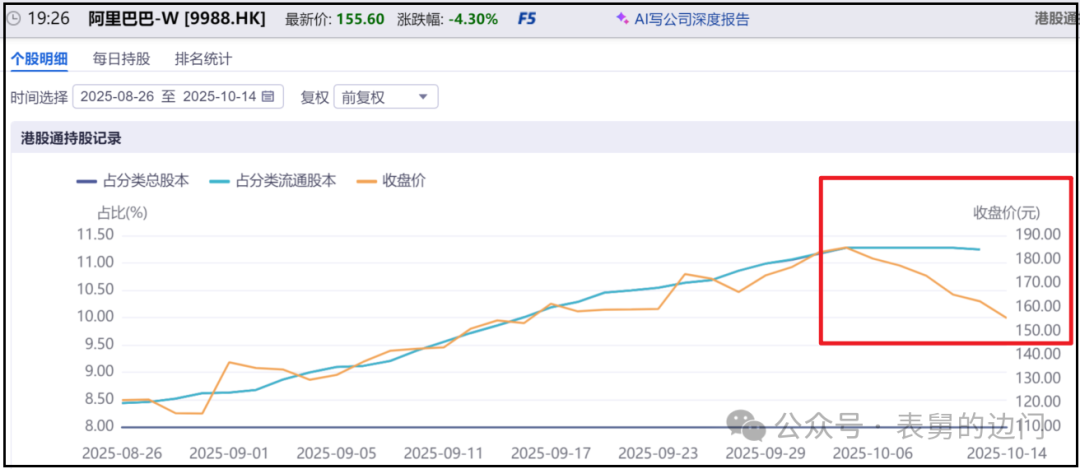Image resolution: width=1080 pixels, height=469 pixels.
Task: Open the calendar icon in date range field
Action: click(x=269, y=97)
